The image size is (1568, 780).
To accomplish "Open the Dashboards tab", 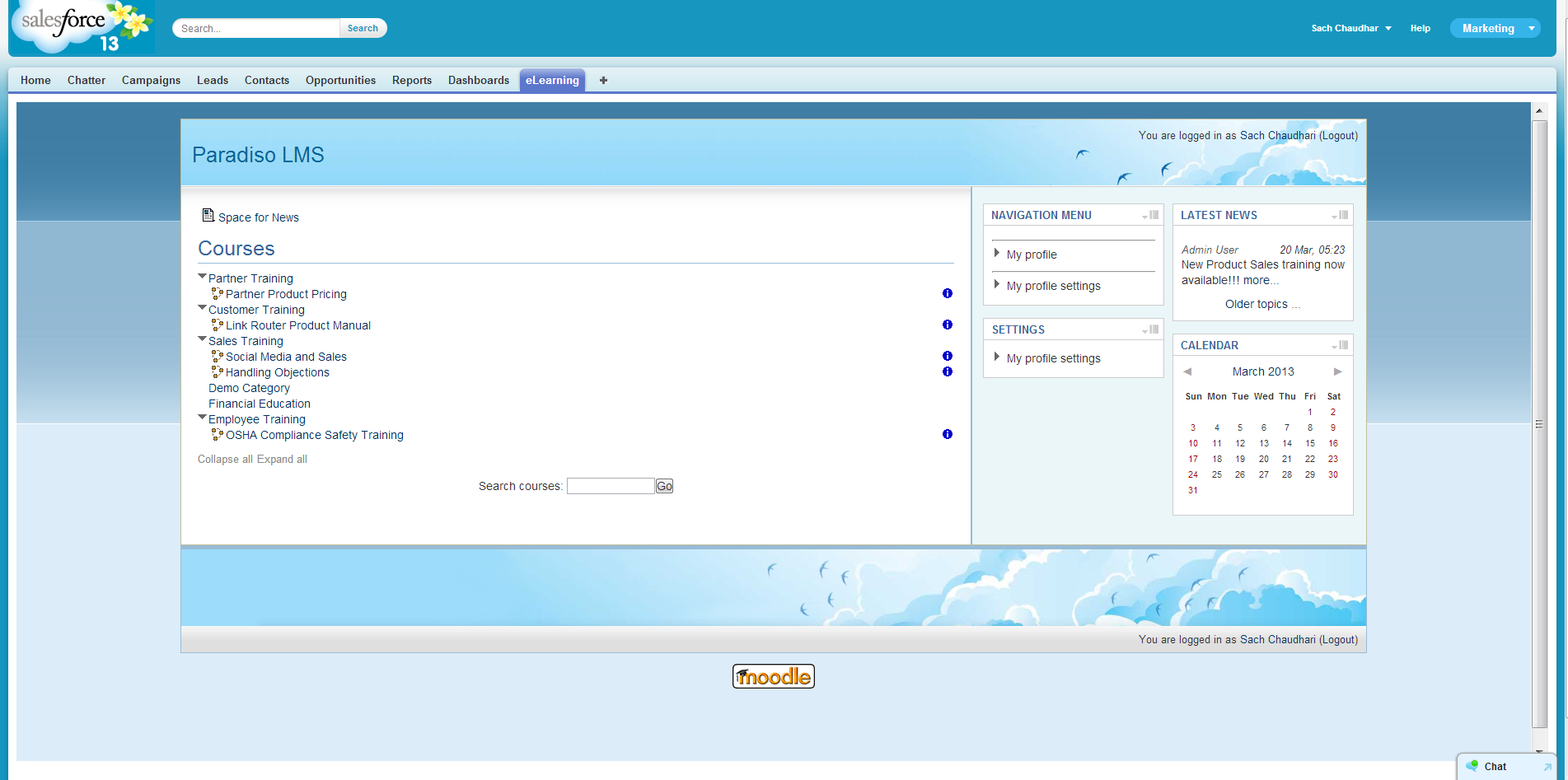I will 478,80.
